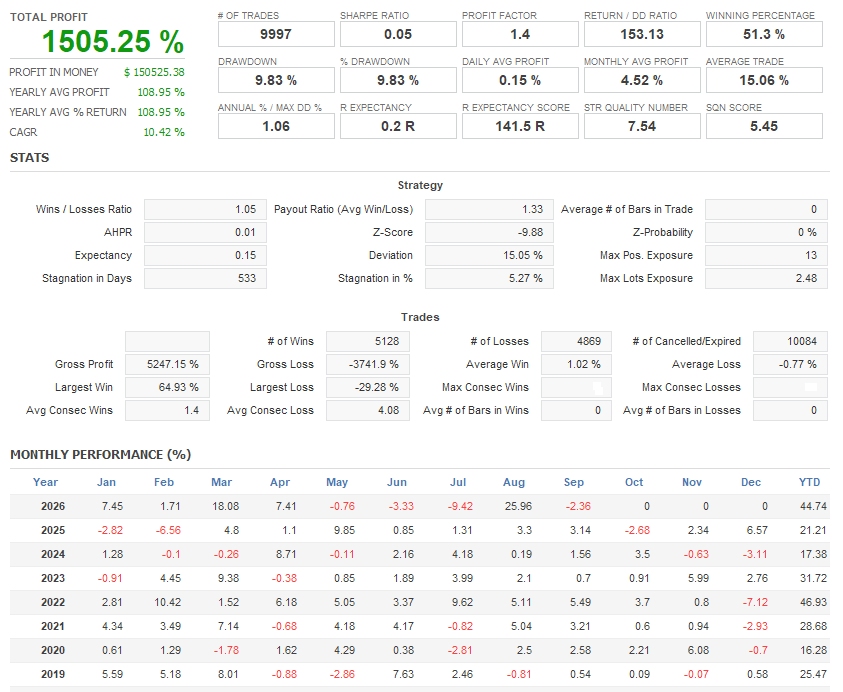Click the 2026 row year label

click(x=53, y=506)
